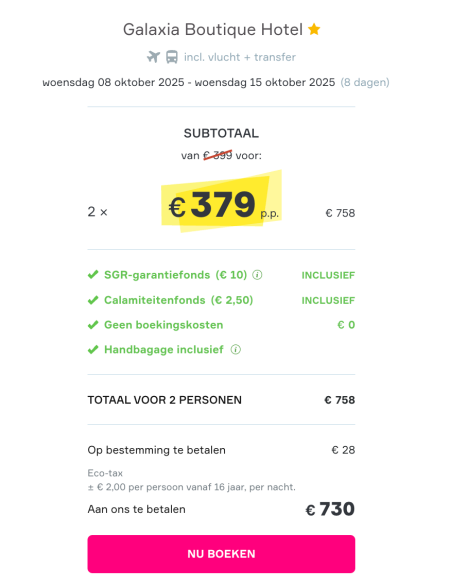Click the yellow €379 p.p. price badge
The height and width of the screenshot is (585, 450).
(x=221, y=202)
